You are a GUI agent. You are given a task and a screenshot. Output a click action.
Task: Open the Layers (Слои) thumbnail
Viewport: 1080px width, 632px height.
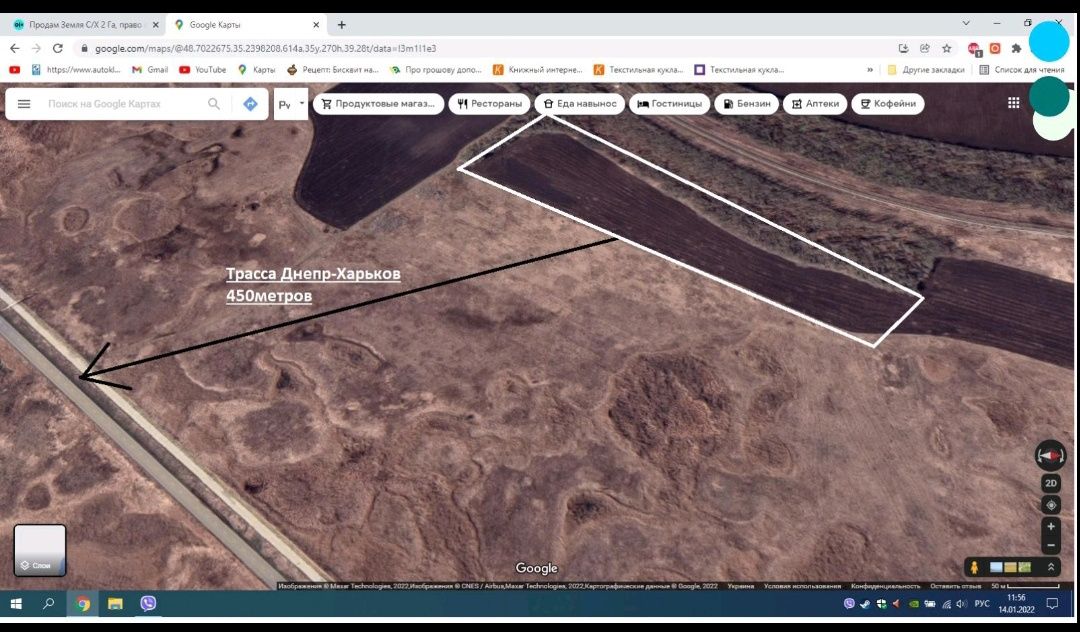pos(40,550)
